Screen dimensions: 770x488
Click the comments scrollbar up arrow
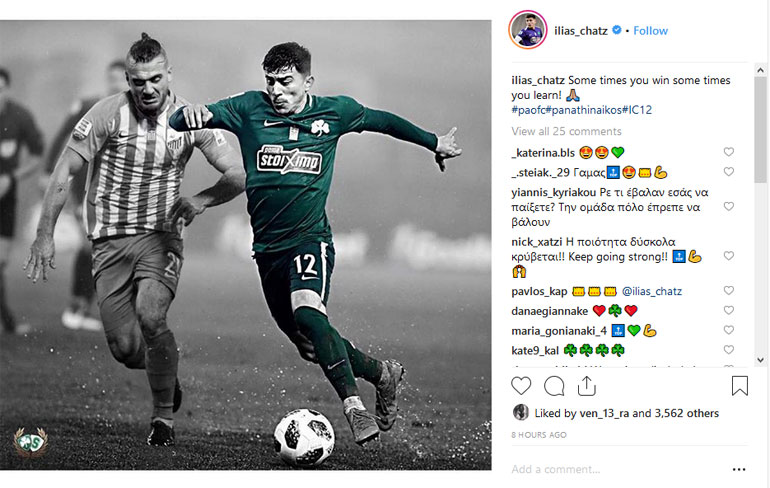pyautogui.click(x=760, y=70)
